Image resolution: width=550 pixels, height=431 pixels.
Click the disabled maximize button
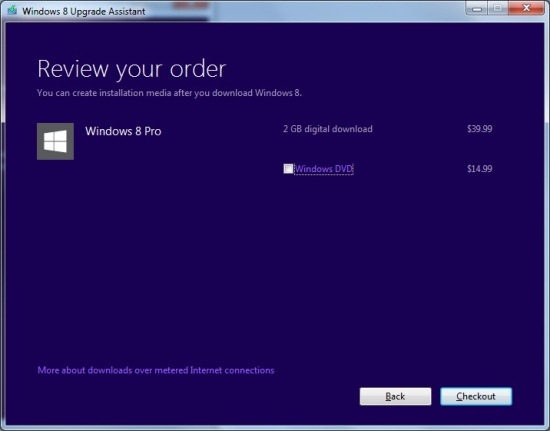[498, 8]
